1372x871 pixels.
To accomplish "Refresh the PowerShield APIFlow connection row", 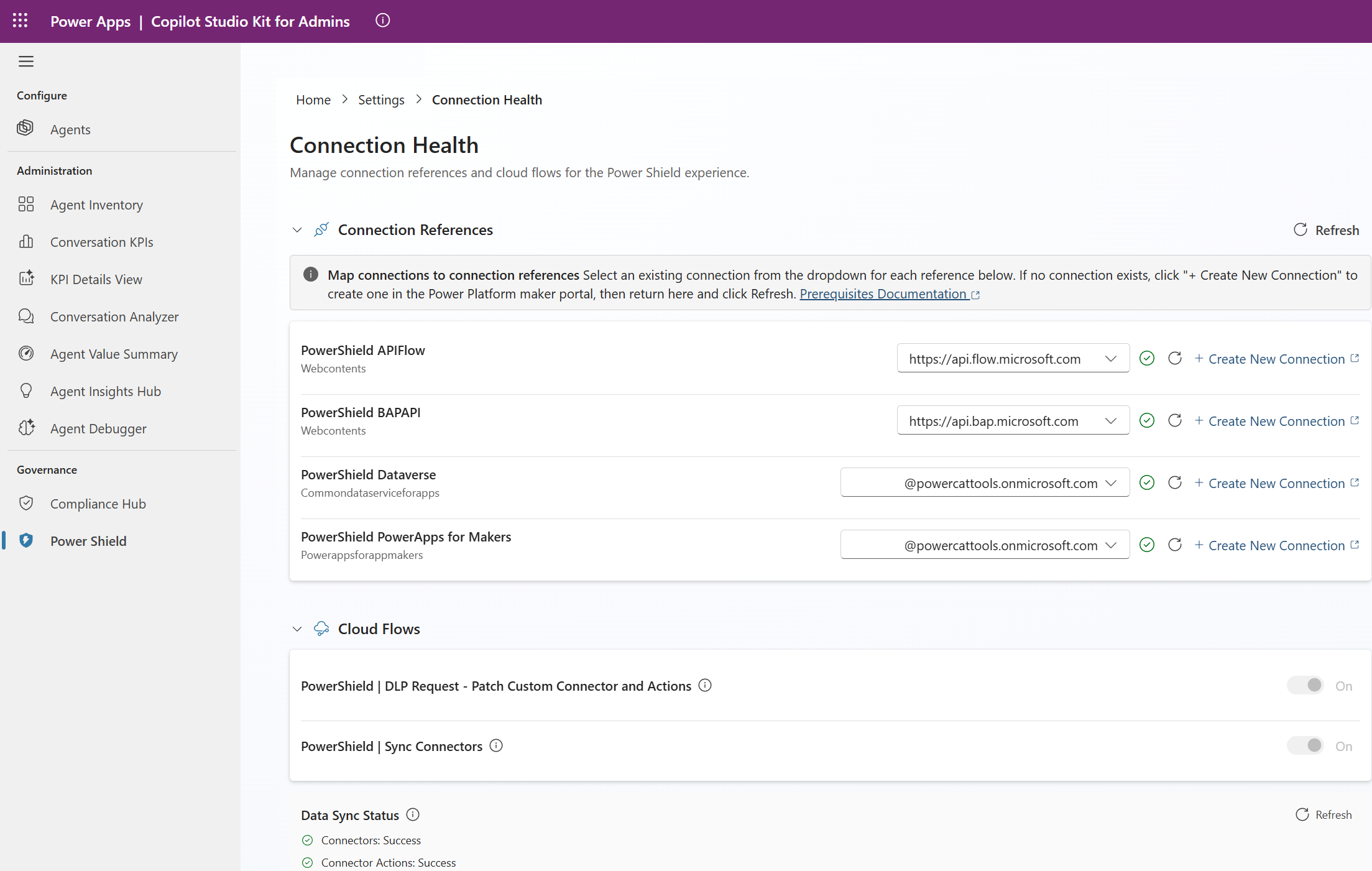I will [1175, 358].
